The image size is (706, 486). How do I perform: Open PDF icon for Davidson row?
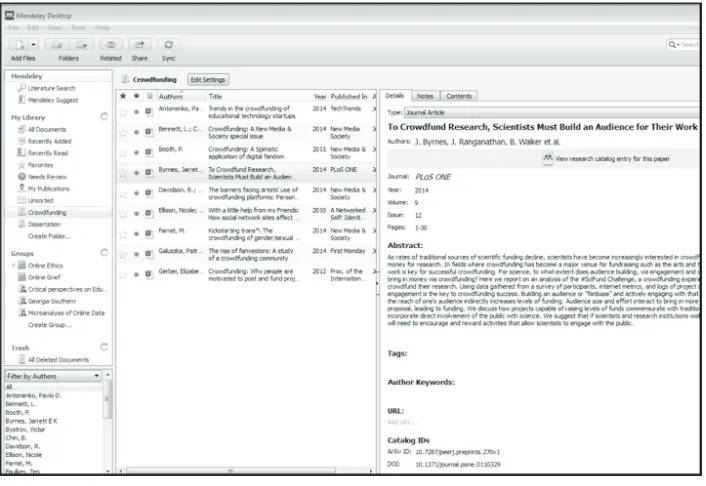pyautogui.click(x=149, y=193)
